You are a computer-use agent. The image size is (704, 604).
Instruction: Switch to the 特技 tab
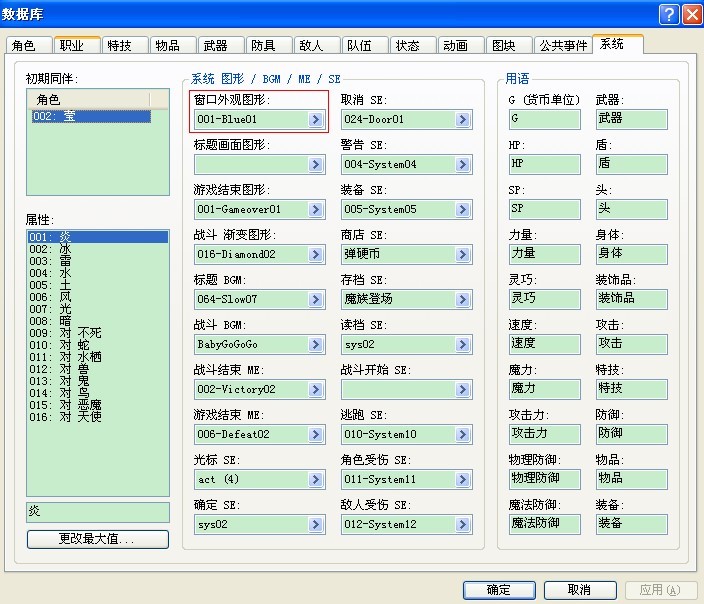[x=125, y=45]
